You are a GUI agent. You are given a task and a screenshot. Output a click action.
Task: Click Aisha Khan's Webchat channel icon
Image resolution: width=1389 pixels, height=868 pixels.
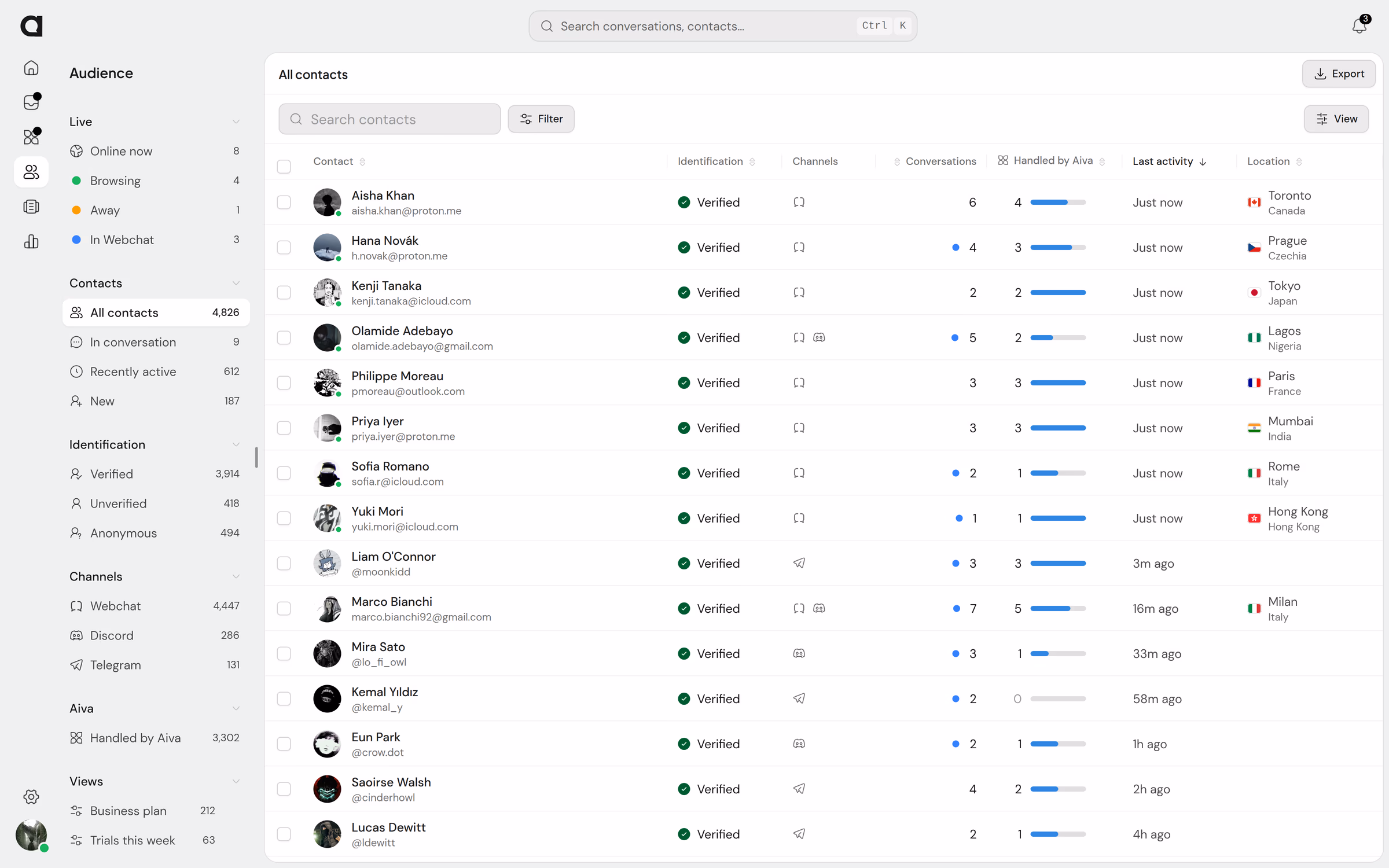[799, 202]
